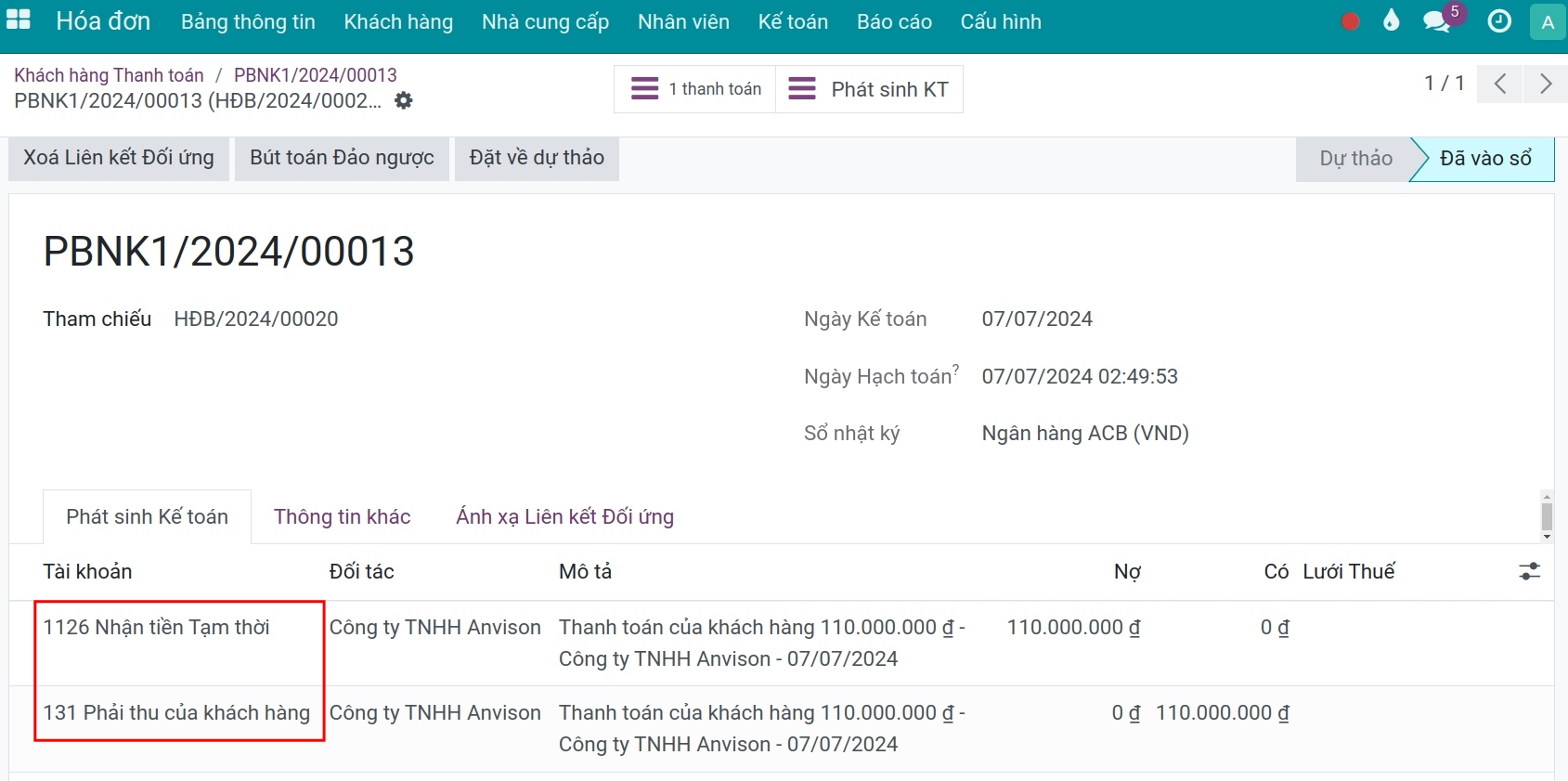
Task: Click the droplet icon in top bar
Action: coord(1391,20)
